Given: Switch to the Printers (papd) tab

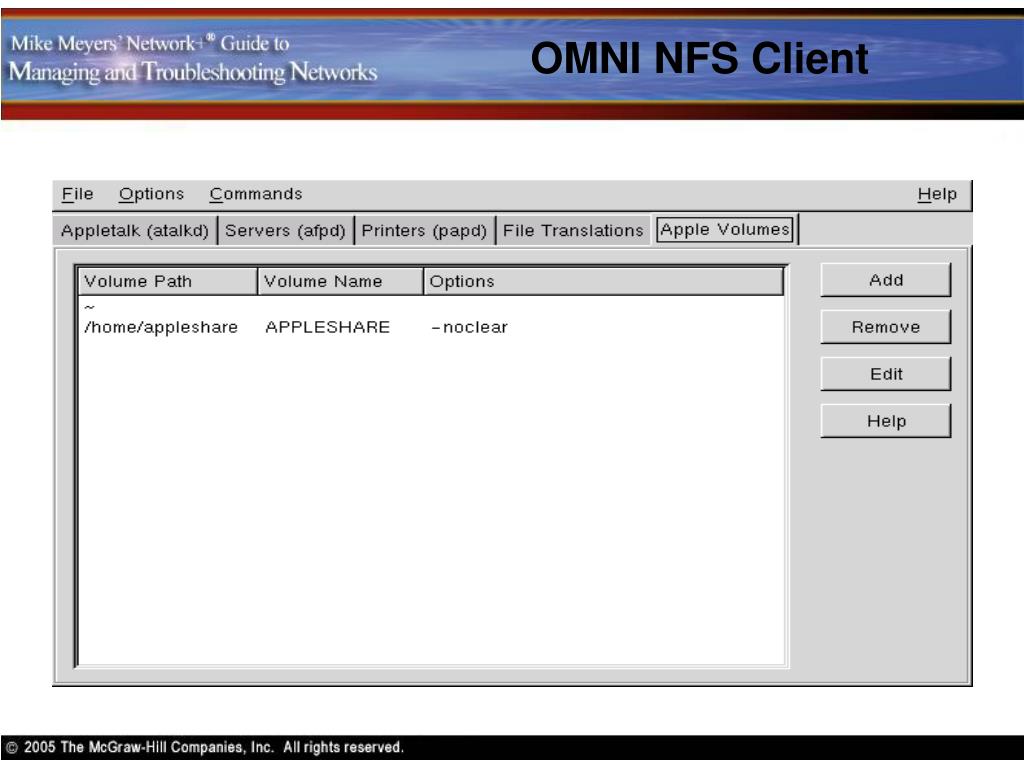Looking at the screenshot, I should [424, 231].
